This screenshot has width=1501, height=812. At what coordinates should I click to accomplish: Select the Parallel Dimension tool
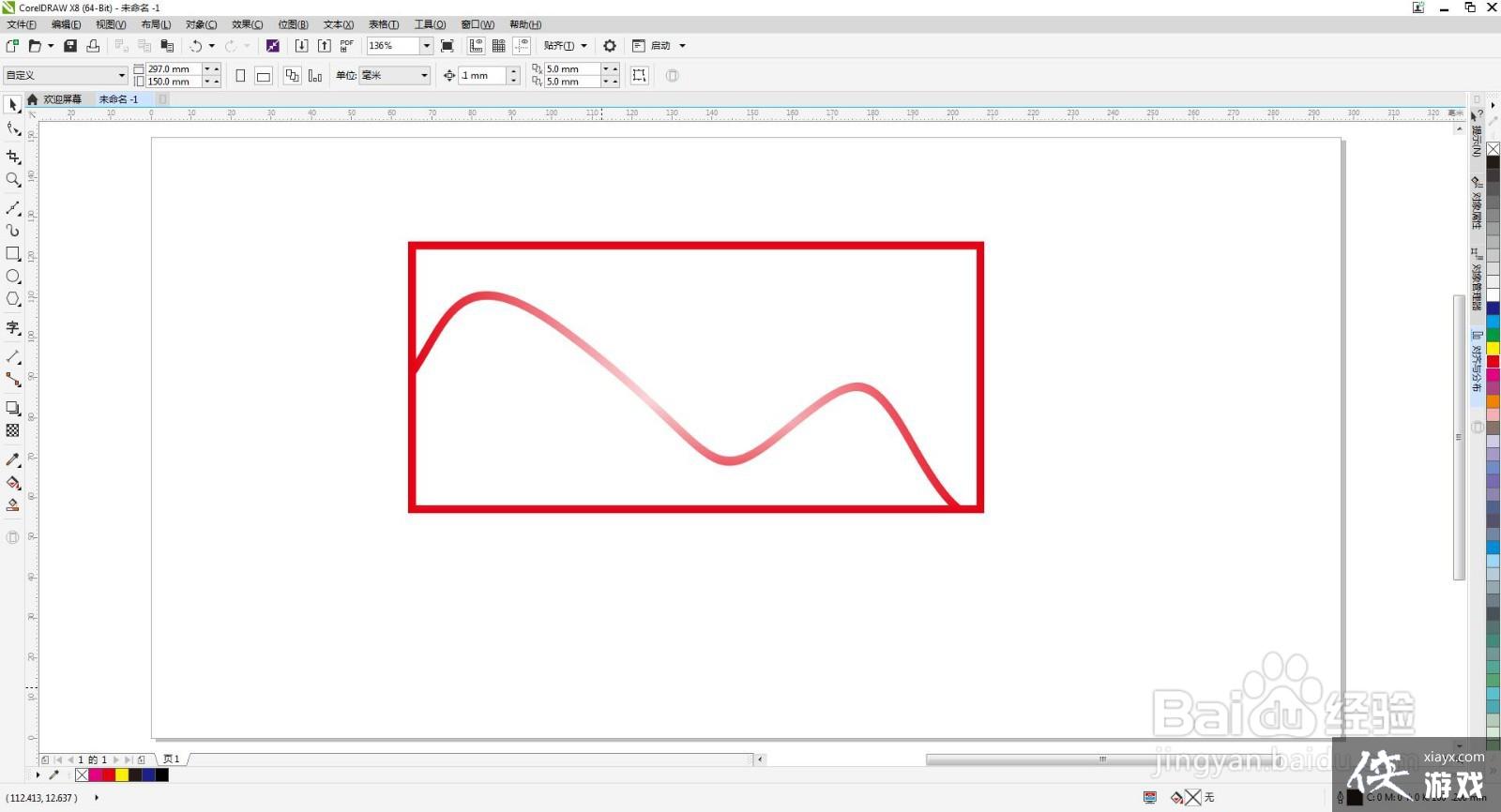point(13,356)
